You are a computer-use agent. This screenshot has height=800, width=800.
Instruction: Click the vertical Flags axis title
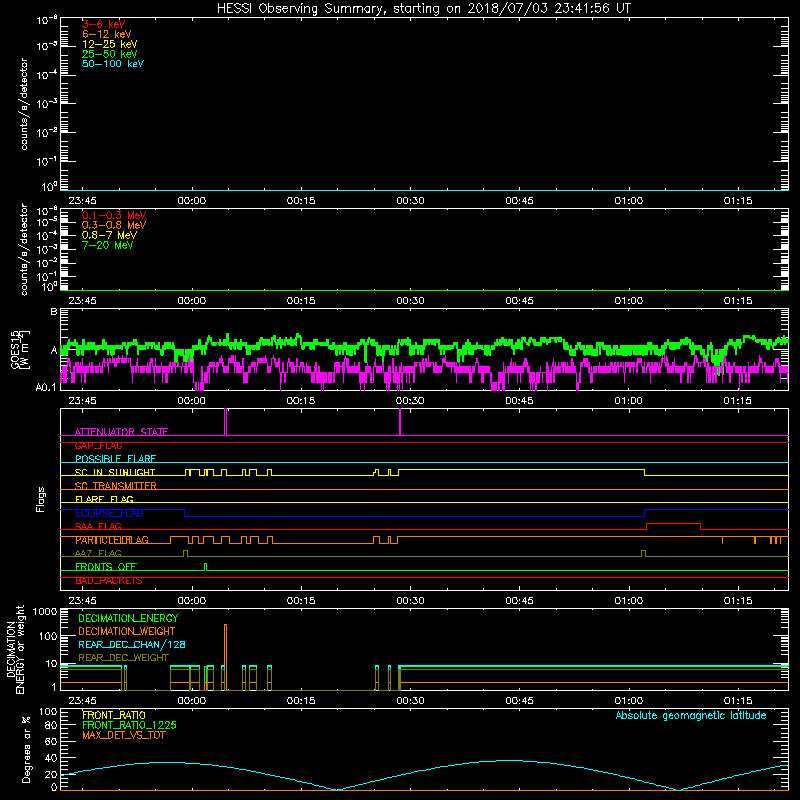pos(41,499)
